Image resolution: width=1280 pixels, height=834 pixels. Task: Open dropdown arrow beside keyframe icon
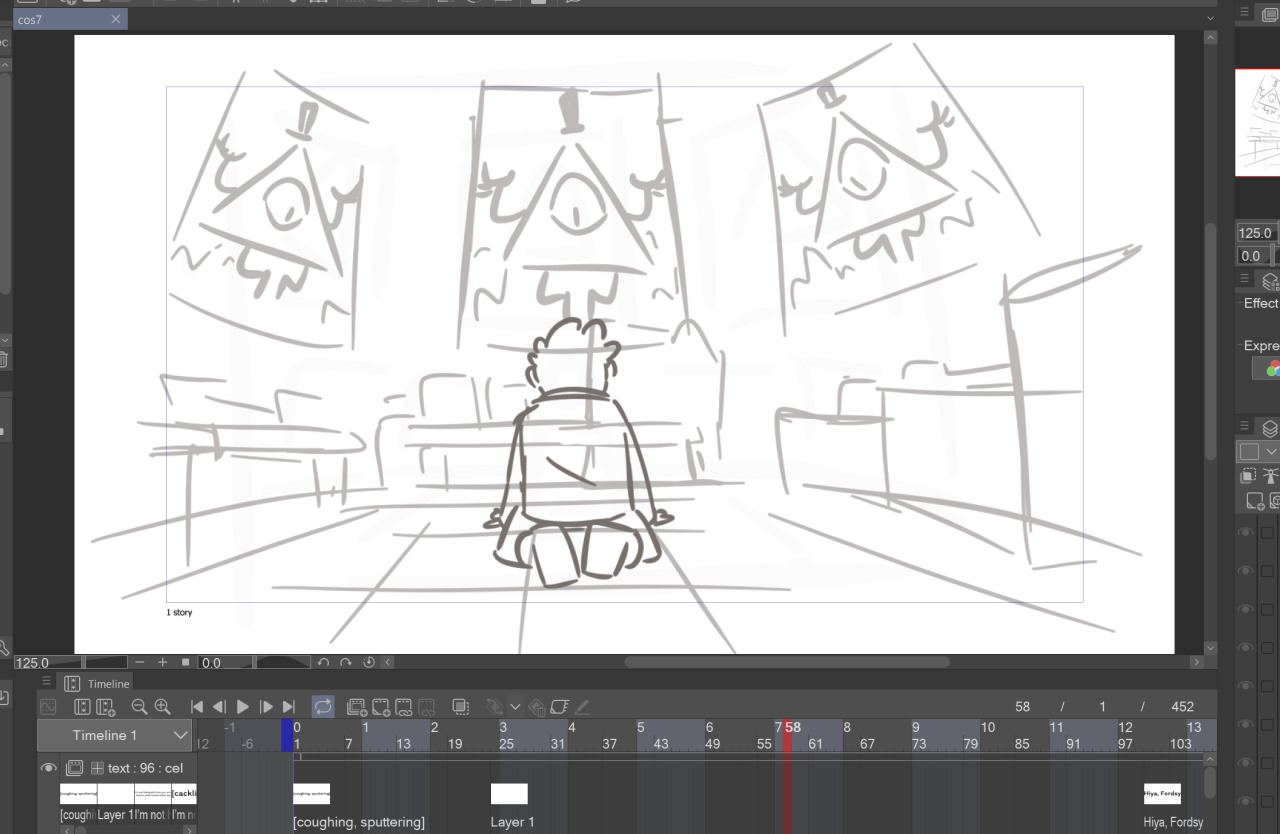515,707
